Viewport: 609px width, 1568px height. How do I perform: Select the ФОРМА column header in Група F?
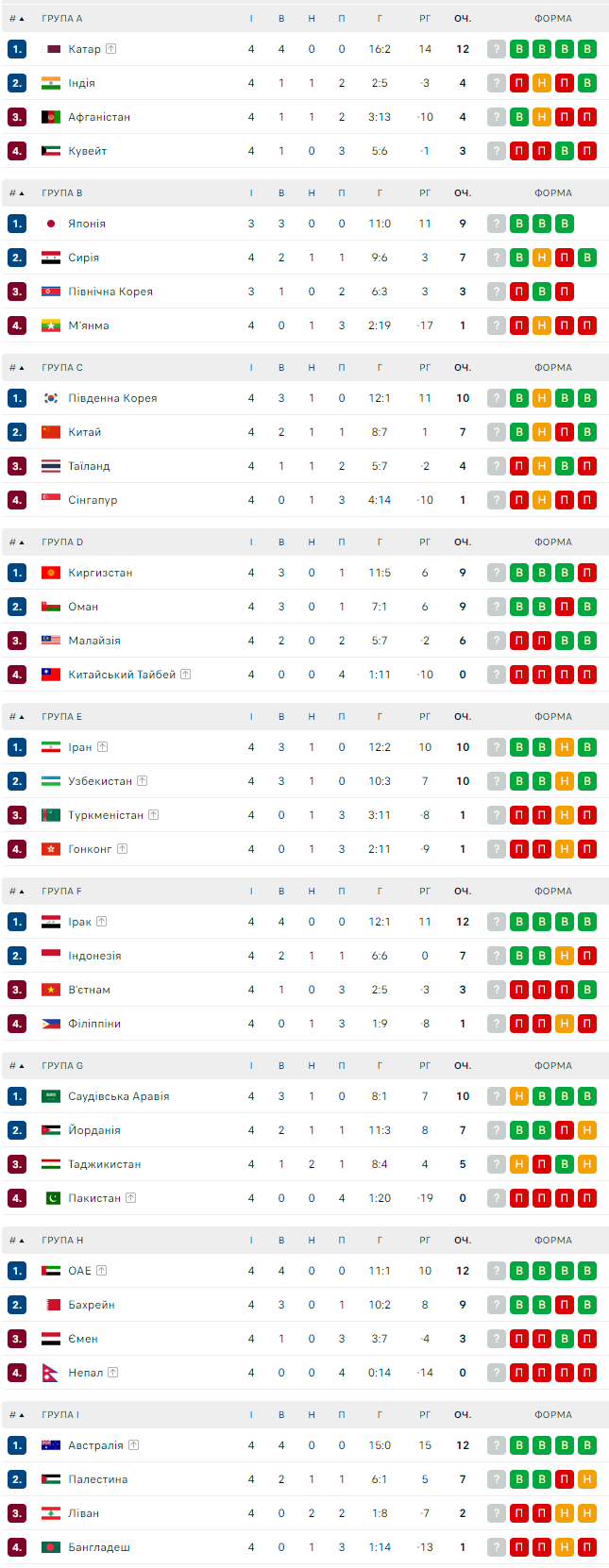(x=552, y=892)
